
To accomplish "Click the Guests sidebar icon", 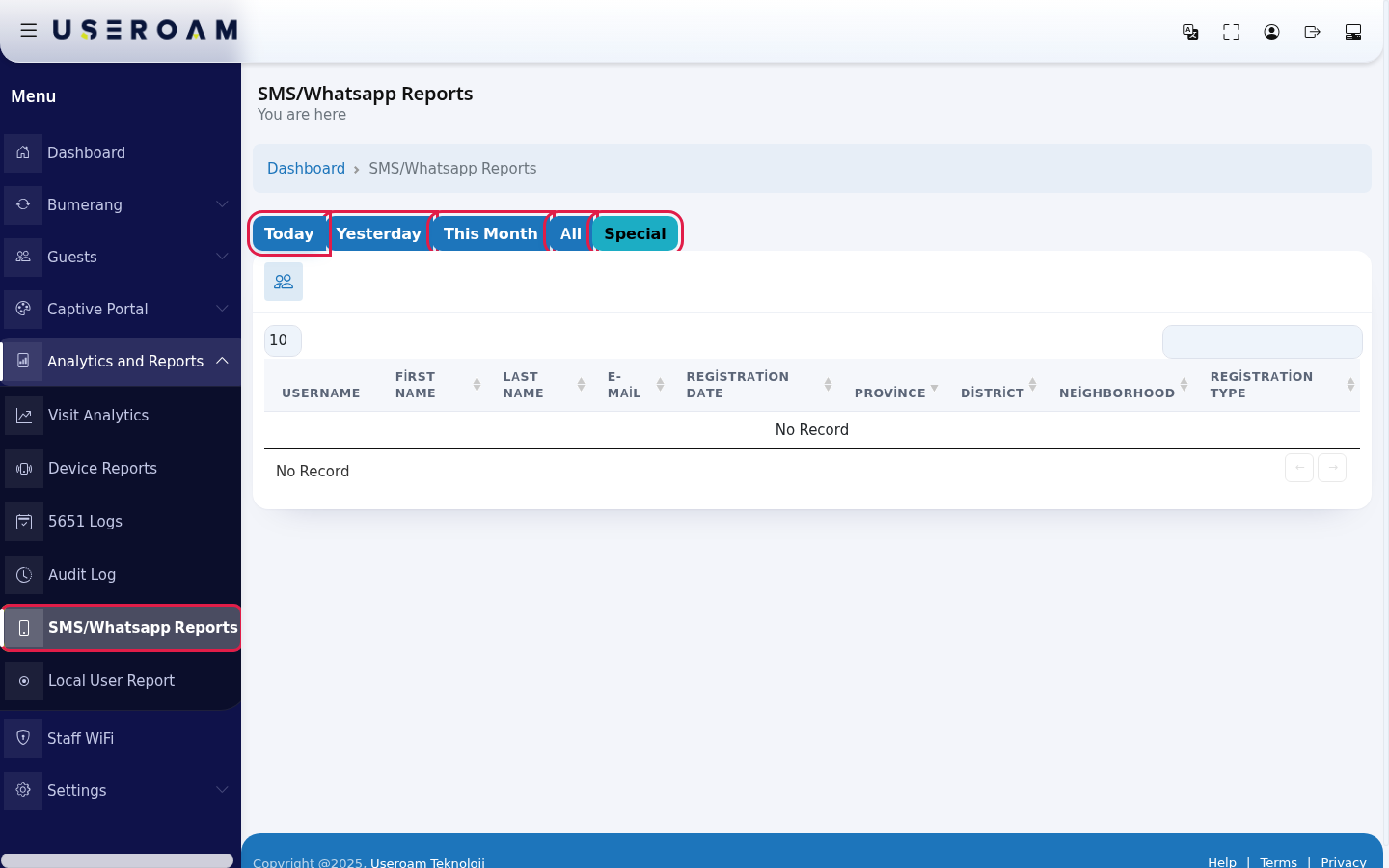I will click(23, 257).
